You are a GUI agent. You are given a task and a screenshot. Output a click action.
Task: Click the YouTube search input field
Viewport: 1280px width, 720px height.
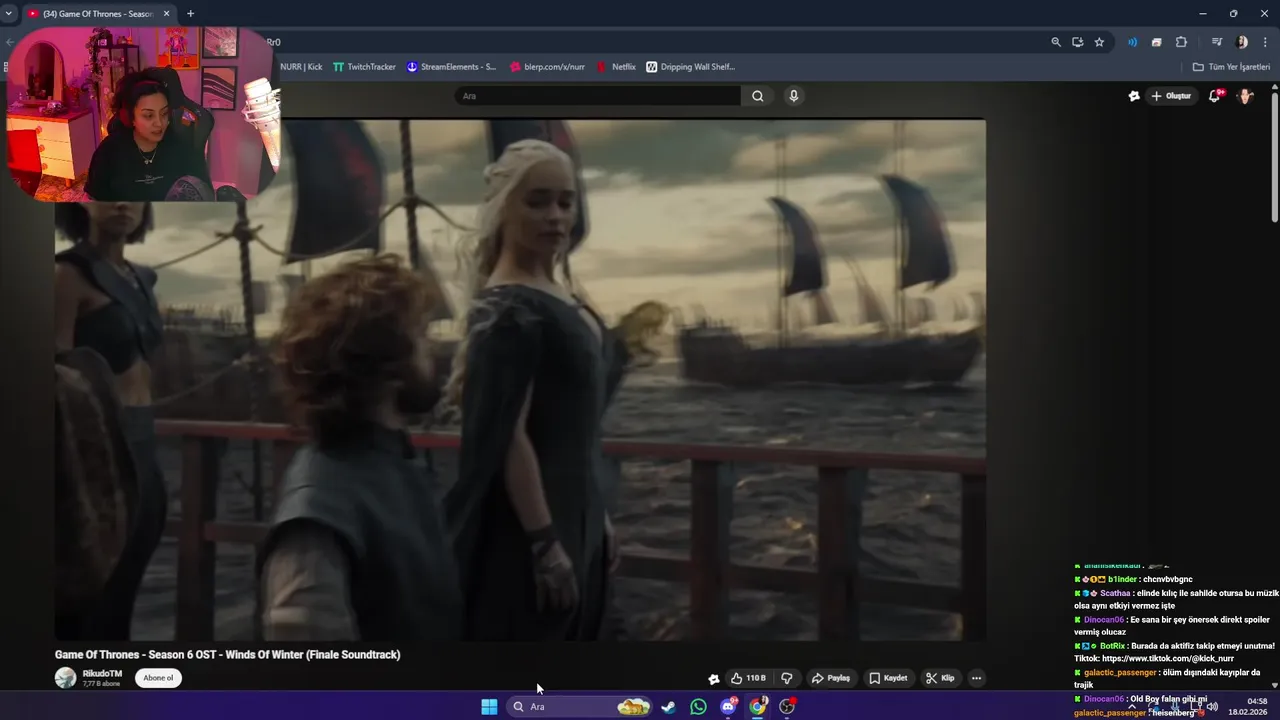[598, 96]
